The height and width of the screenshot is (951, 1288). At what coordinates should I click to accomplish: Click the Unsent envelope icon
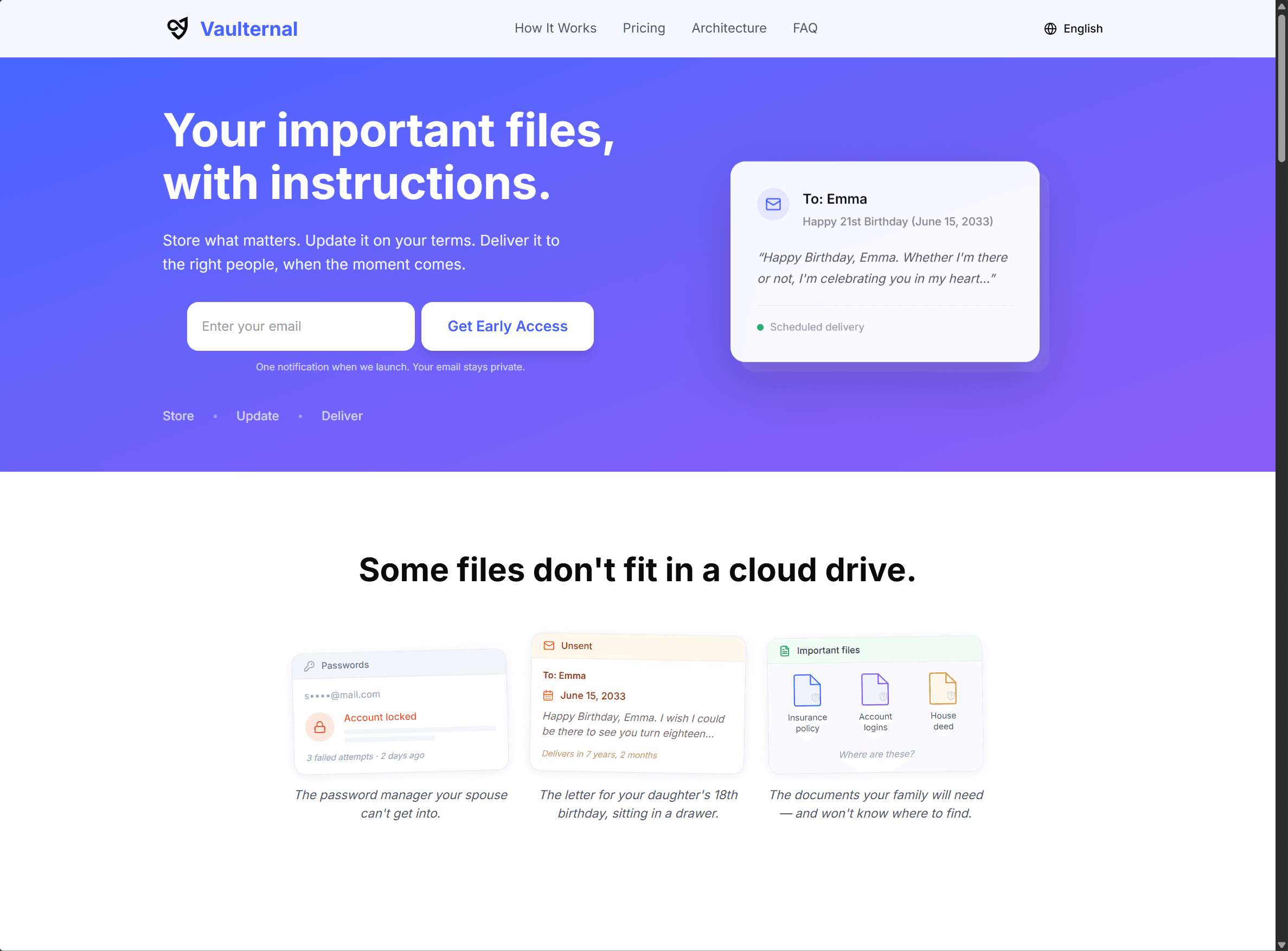(549, 646)
